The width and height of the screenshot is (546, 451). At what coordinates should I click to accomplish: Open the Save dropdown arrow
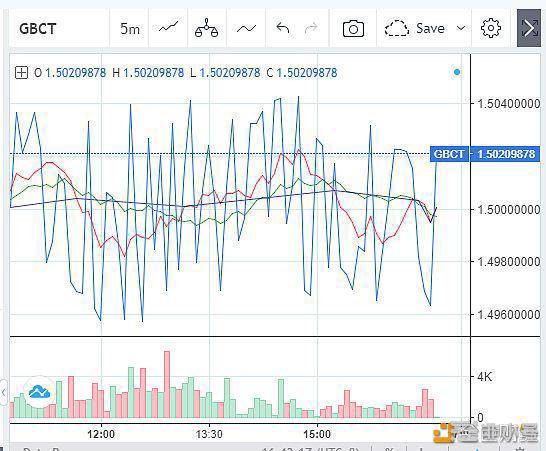tap(461, 28)
